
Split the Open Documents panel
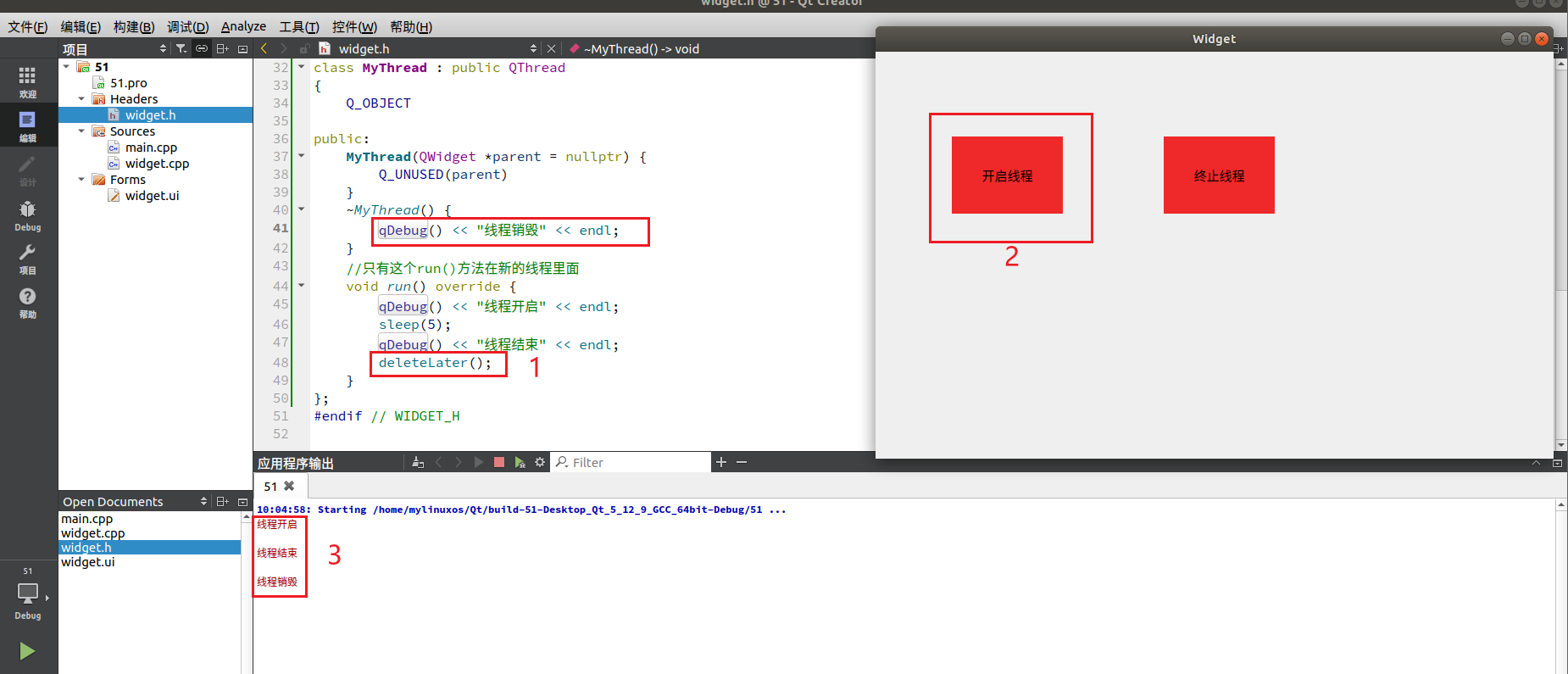(x=223, y=501)
